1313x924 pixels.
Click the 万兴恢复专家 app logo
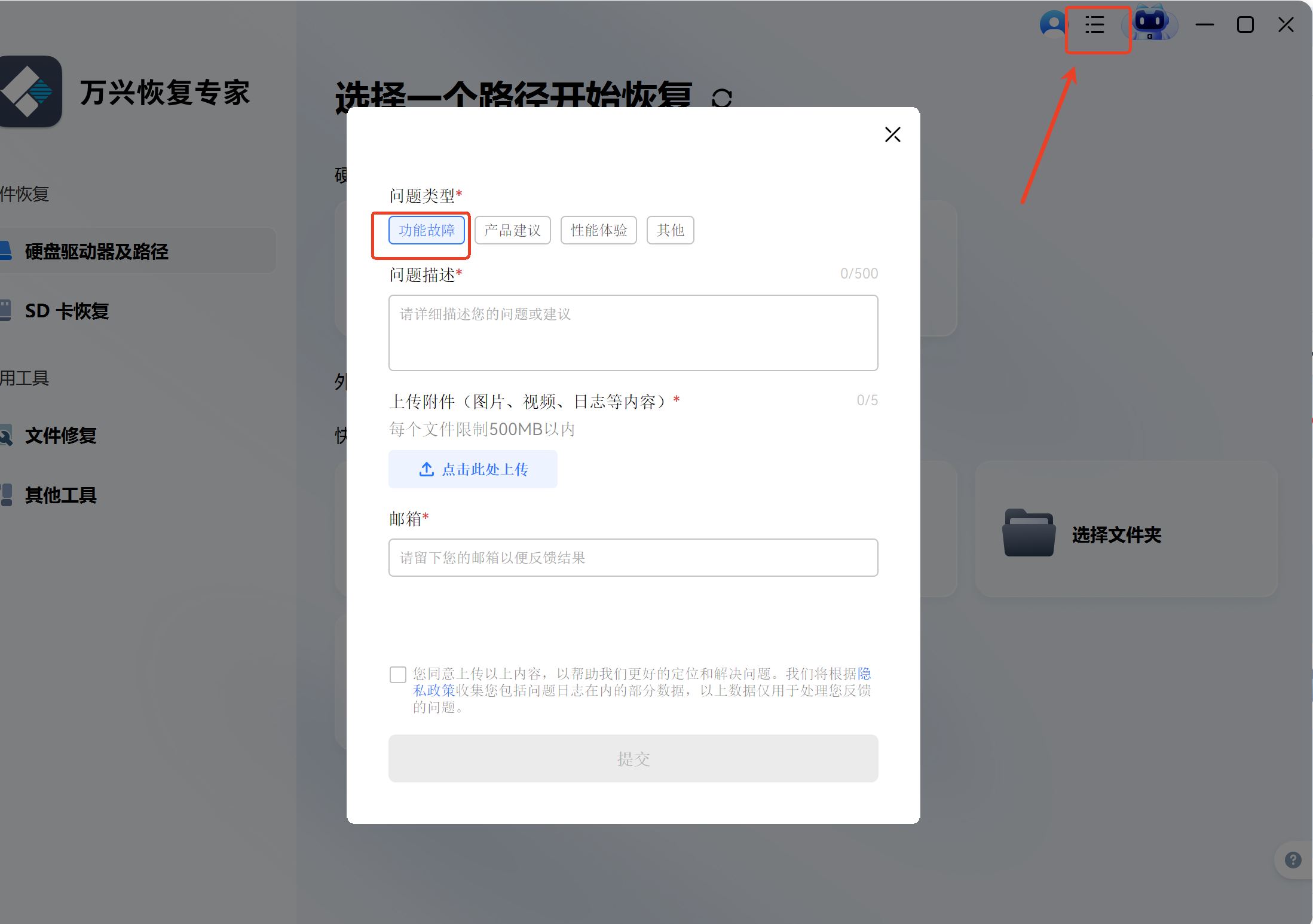[x=30, y=91]
